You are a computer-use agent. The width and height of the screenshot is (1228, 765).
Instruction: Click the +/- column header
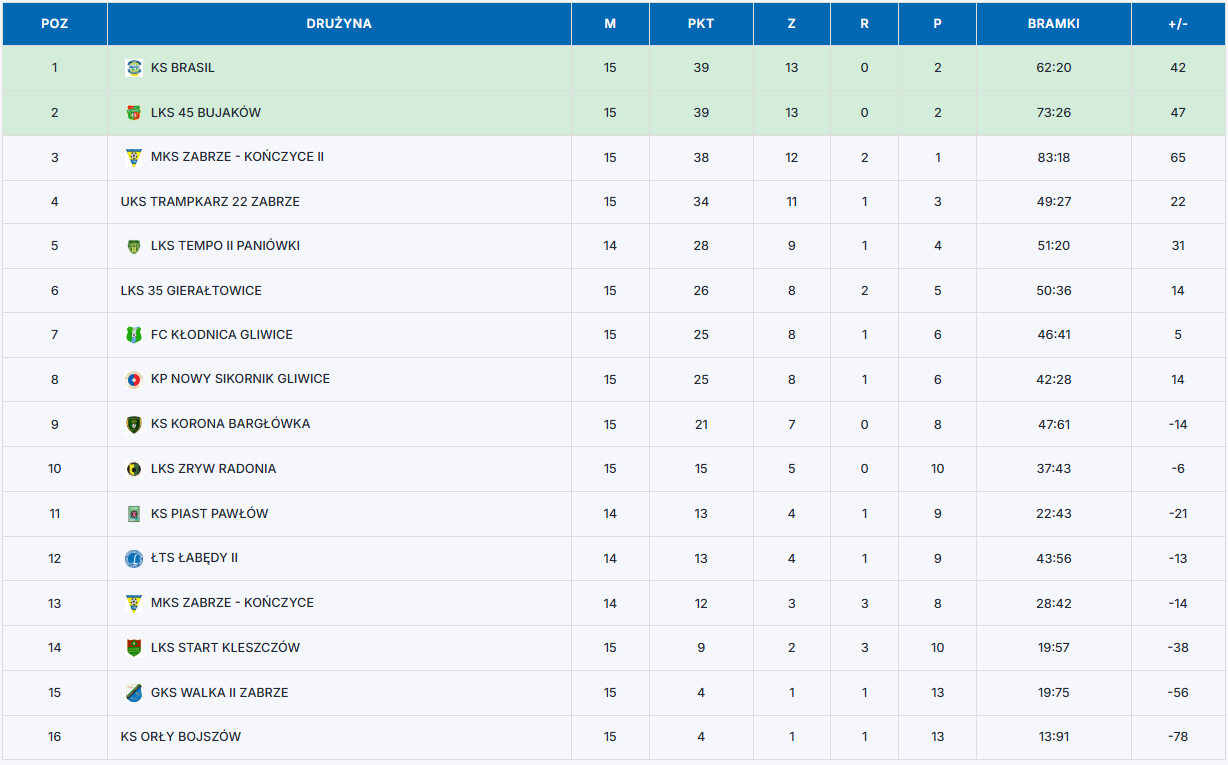point(1177,24)
